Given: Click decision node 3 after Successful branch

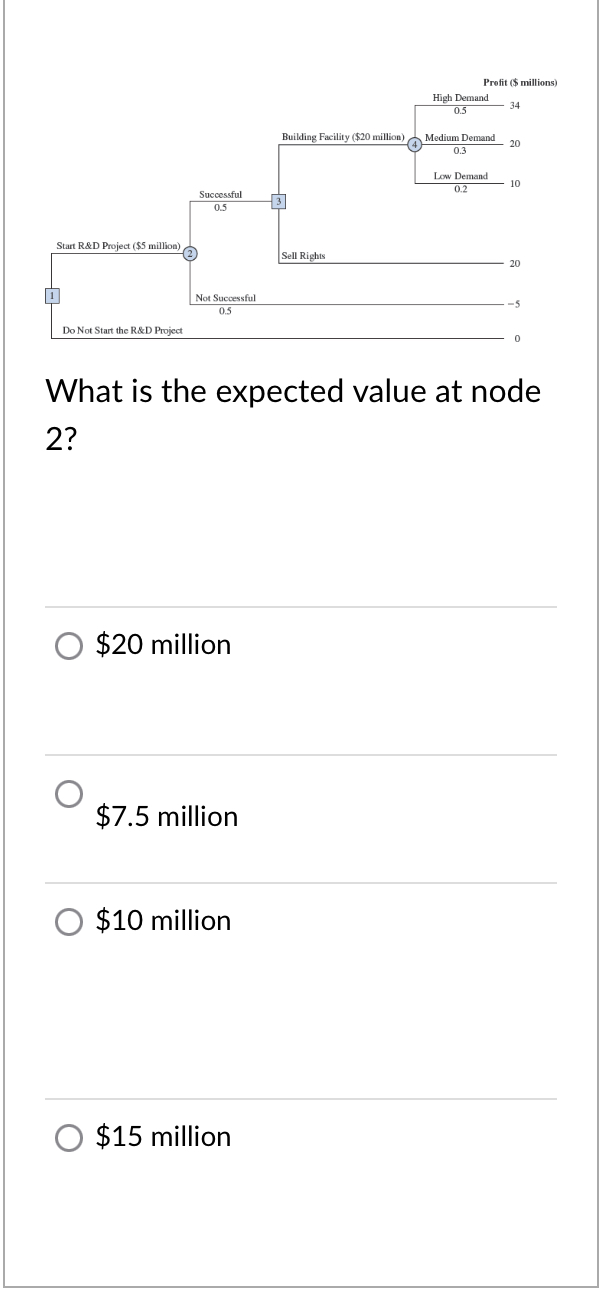Looking at the screenshot, I should pos(278,201).
